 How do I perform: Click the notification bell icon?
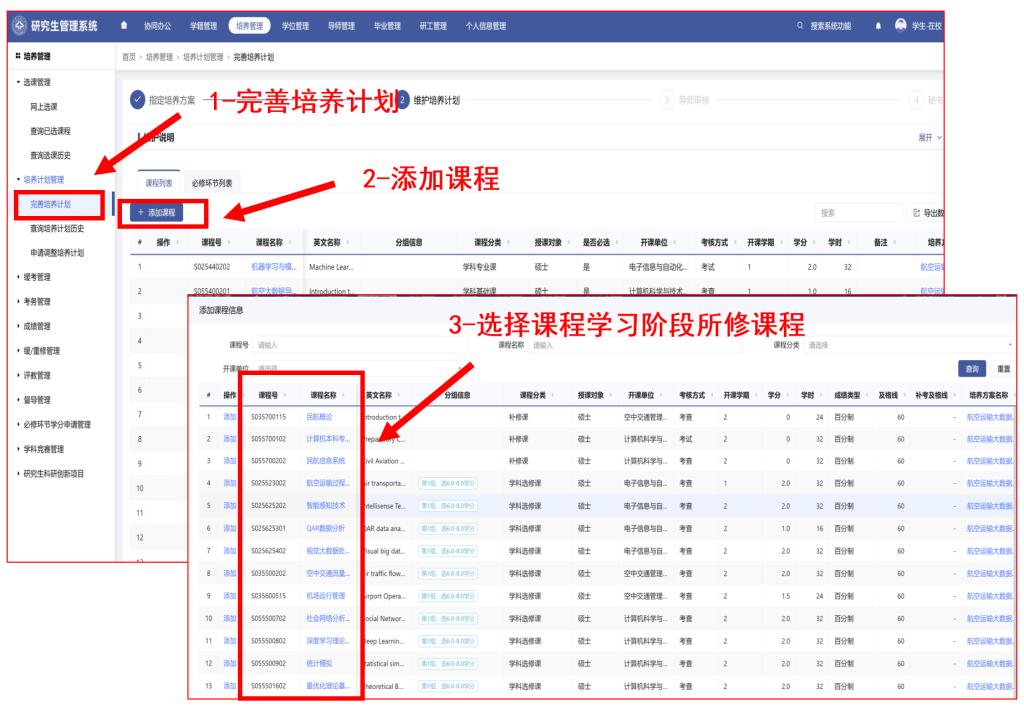[x=878, y=25]
